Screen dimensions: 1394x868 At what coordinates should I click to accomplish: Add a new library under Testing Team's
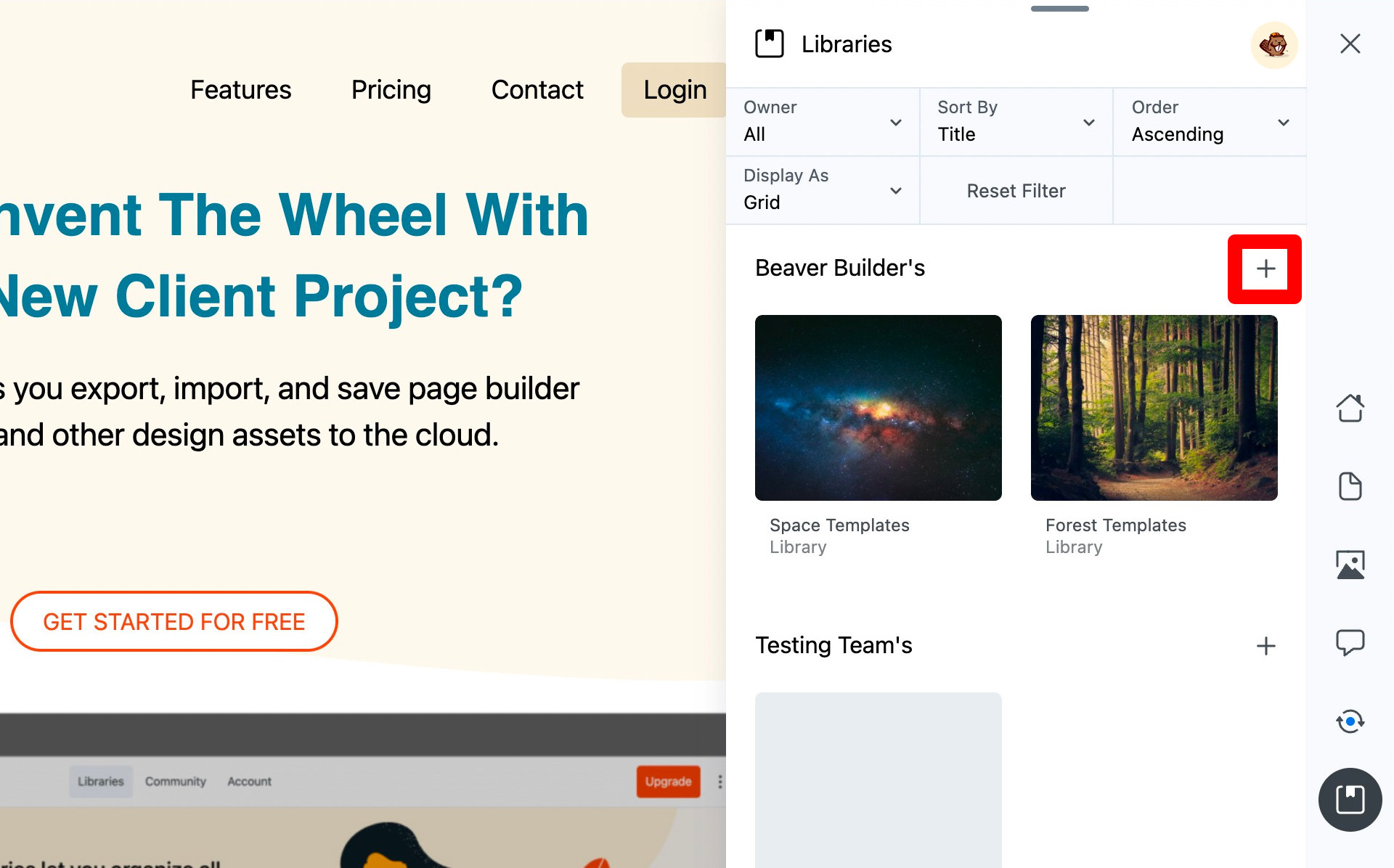pos(1266,645)
